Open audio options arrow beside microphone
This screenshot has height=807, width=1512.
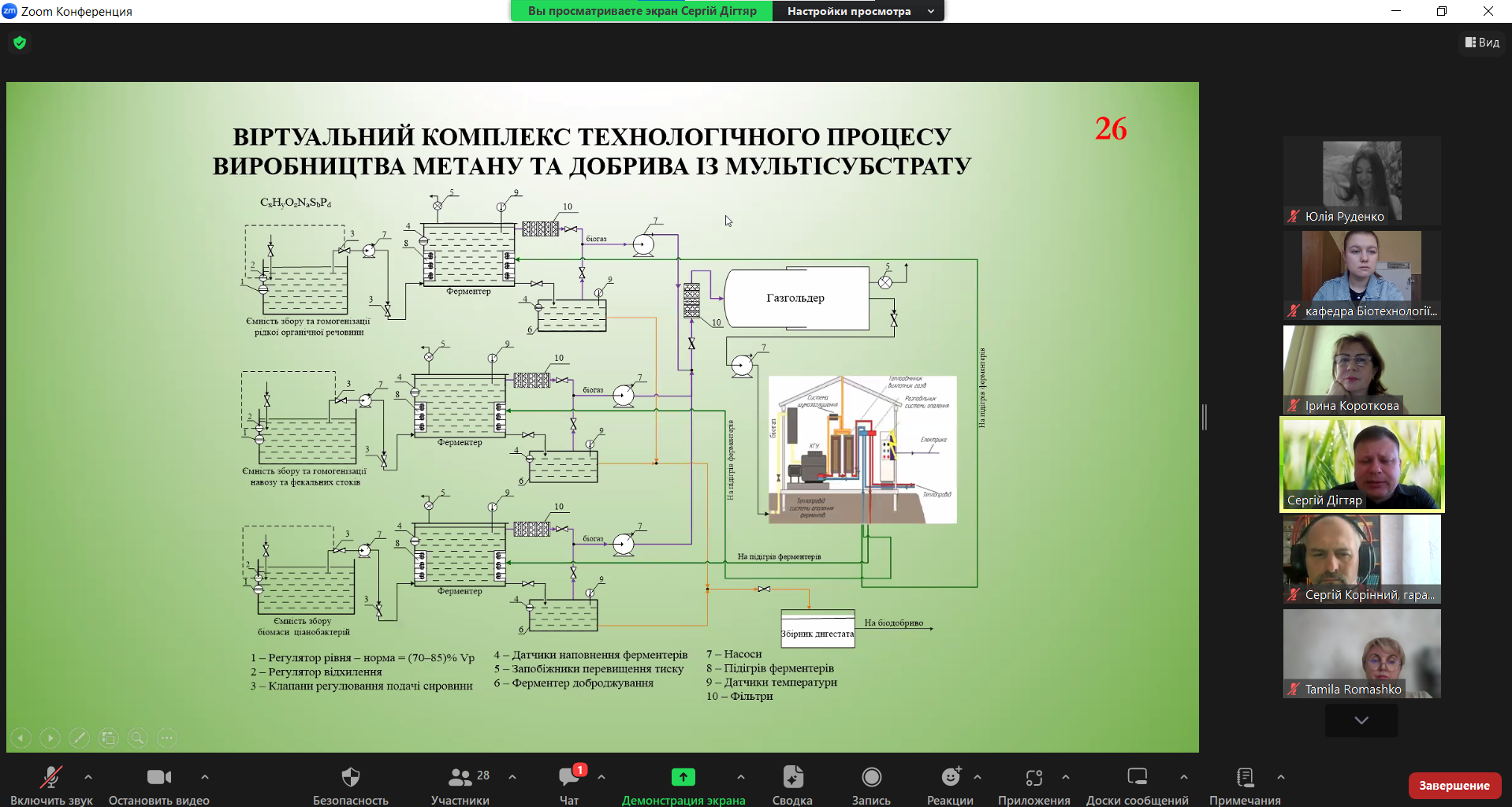click(x=88, y=777)
